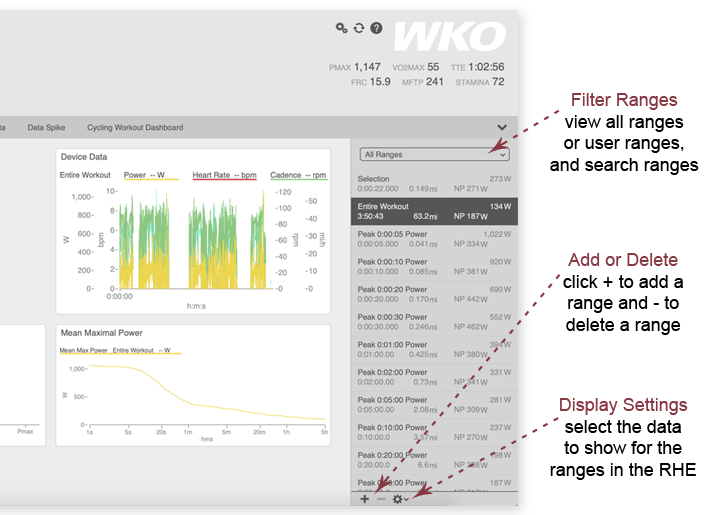Click the FRC 15.9 metric
This screenshot has width=720, height=515.
[371, 82]
